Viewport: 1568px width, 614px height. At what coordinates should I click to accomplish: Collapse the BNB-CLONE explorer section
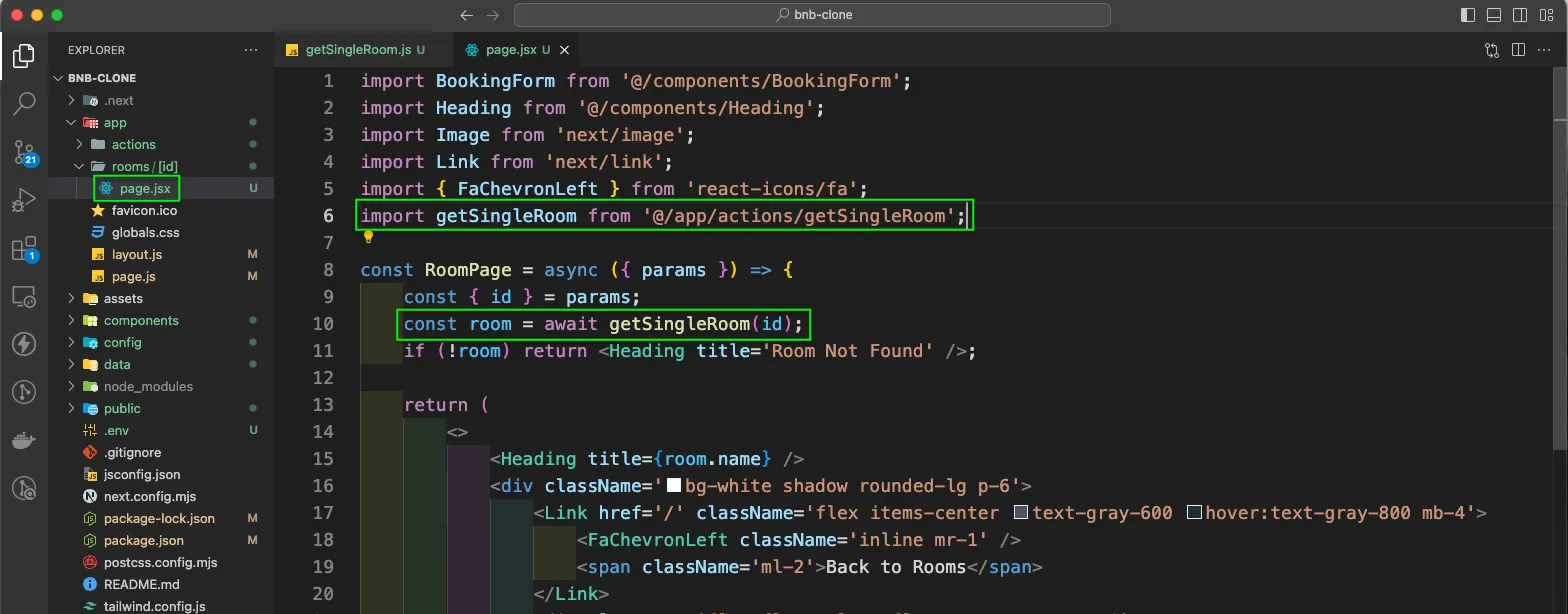point(59,78)
